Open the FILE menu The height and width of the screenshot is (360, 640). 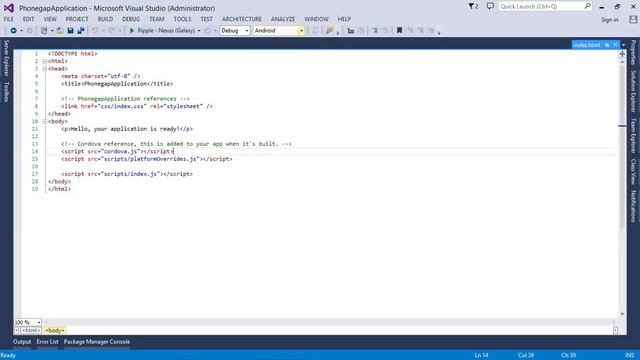click(9, 19)
